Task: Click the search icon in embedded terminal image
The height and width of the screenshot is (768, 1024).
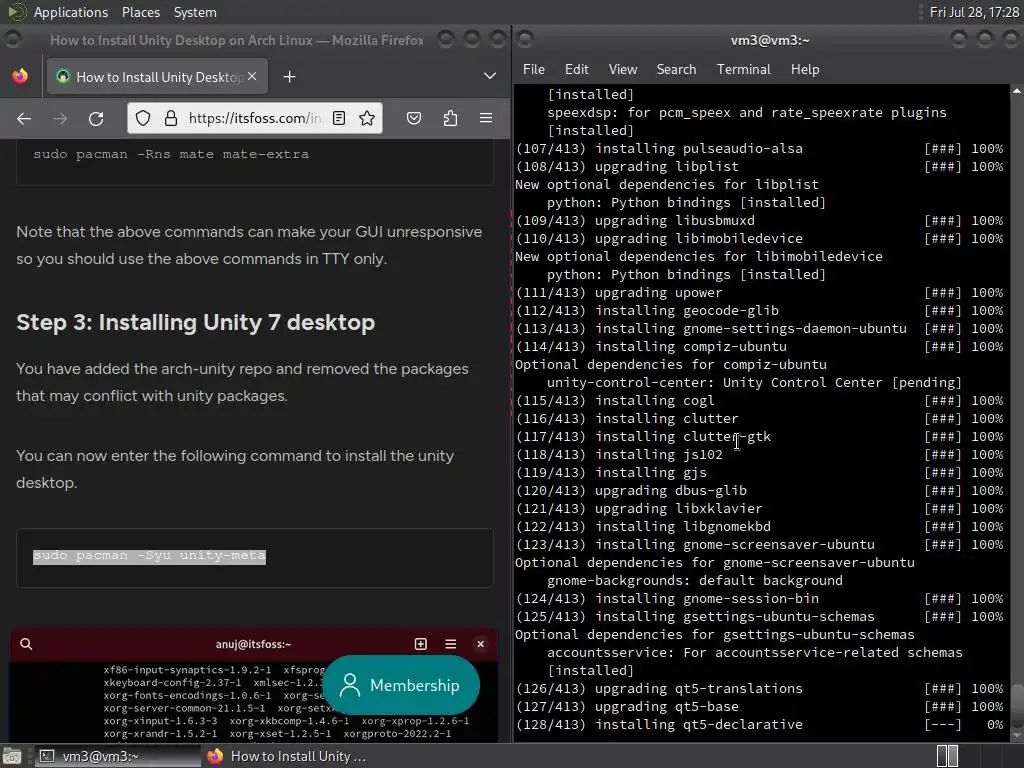Action: tap(26, 644)
